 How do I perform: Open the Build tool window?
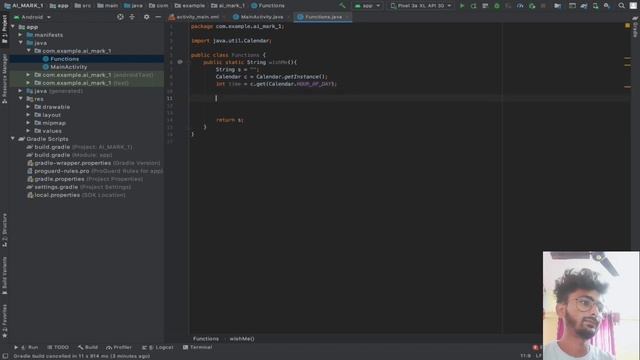click(x=88, y=347)
